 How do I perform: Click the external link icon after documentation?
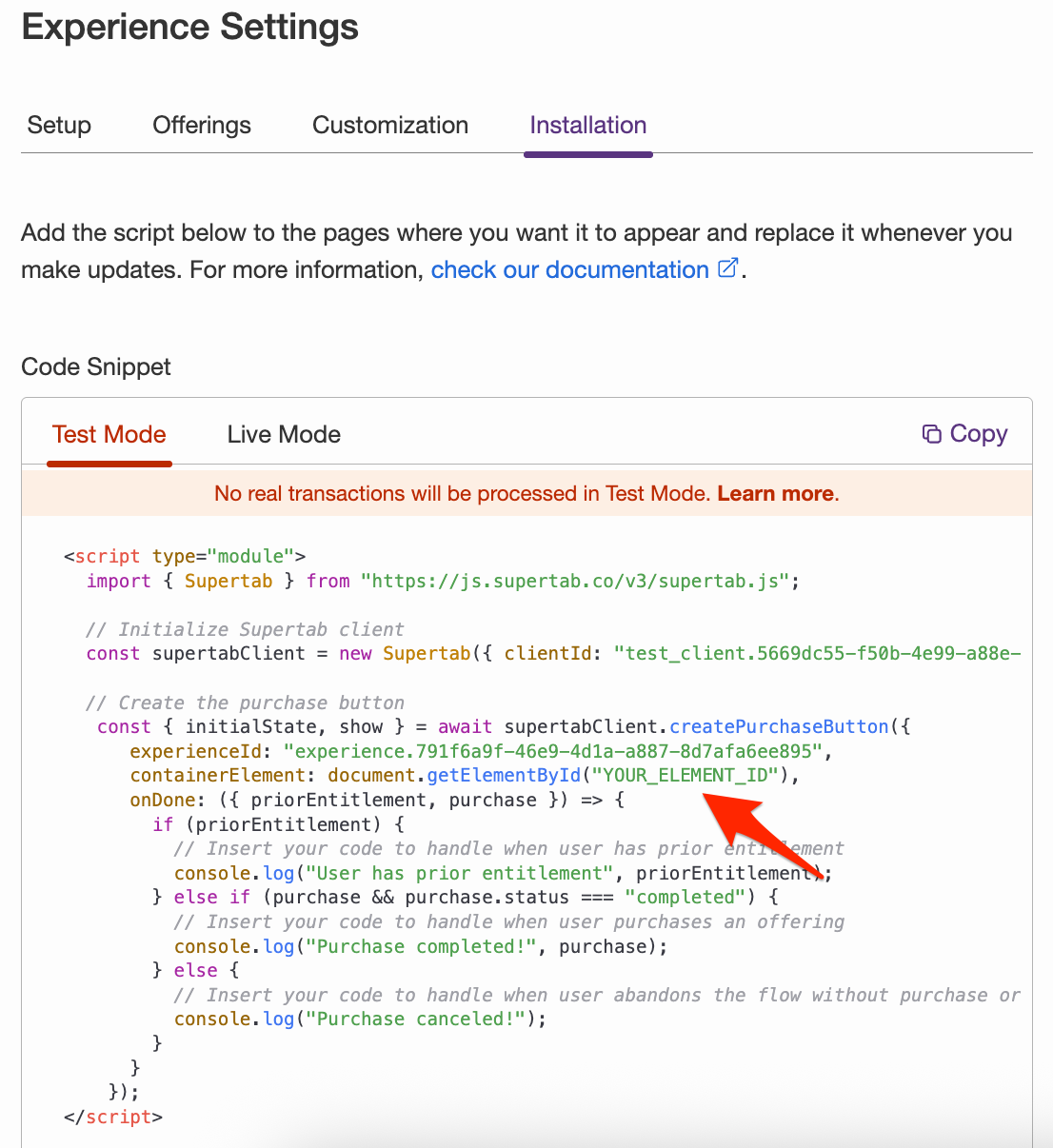pyautogui.click(x=728, y=268)
